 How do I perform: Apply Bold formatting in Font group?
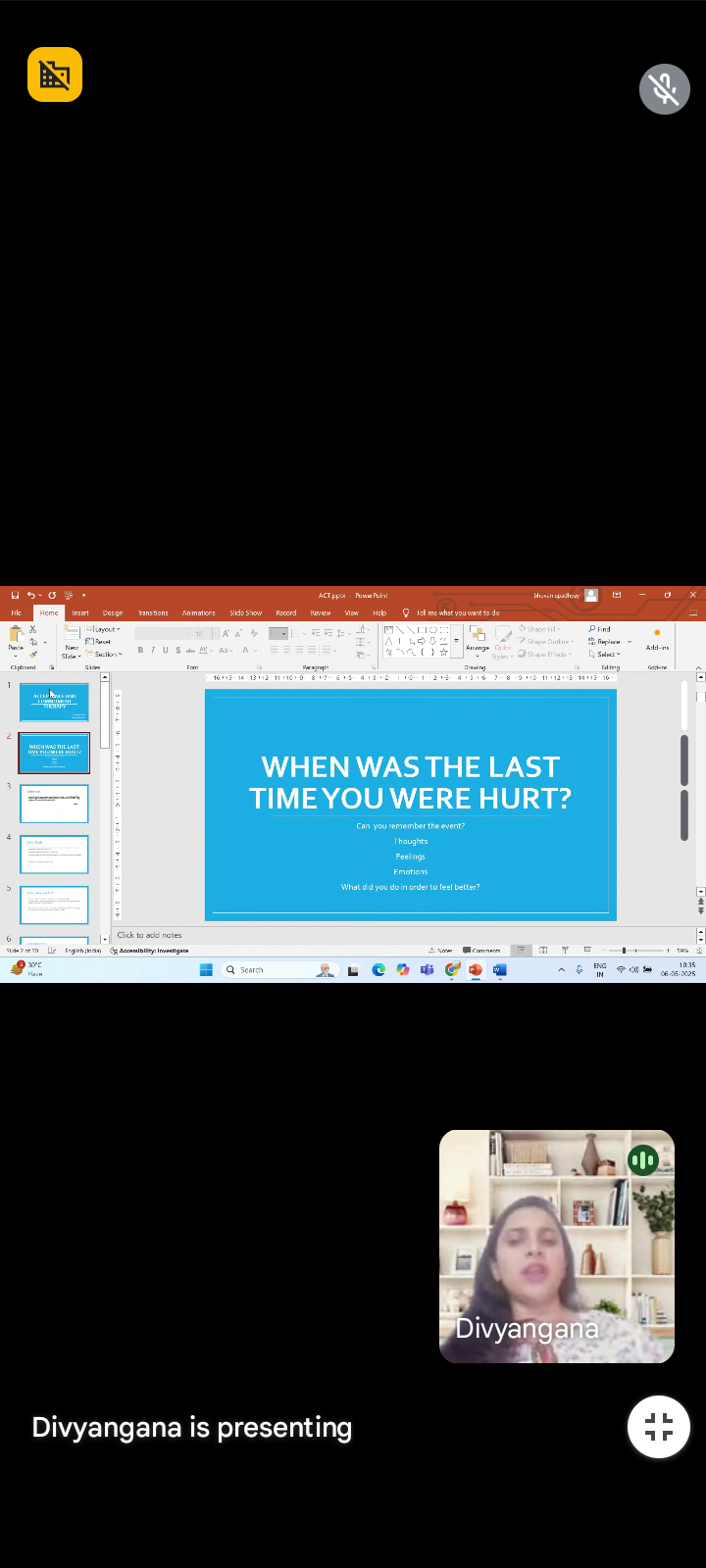point(140,650)
